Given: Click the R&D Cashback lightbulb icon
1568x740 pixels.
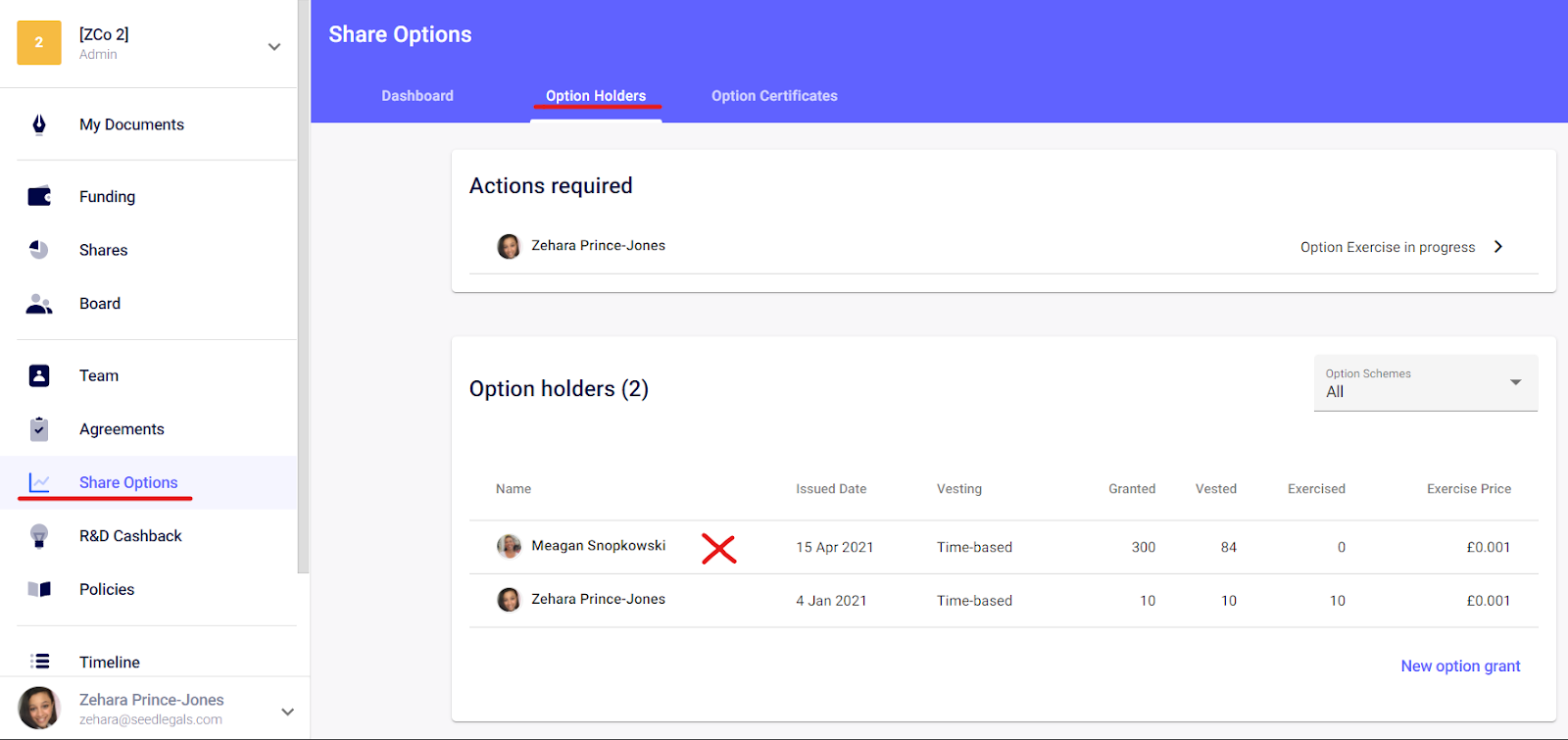Looking at the screenshot, I should [39, 535].
